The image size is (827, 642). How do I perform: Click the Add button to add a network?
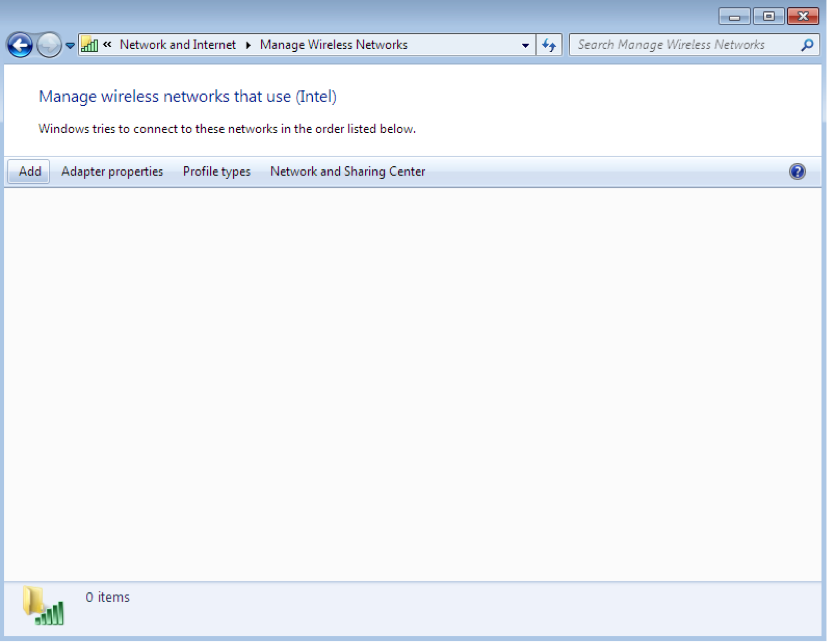point(27,171)
